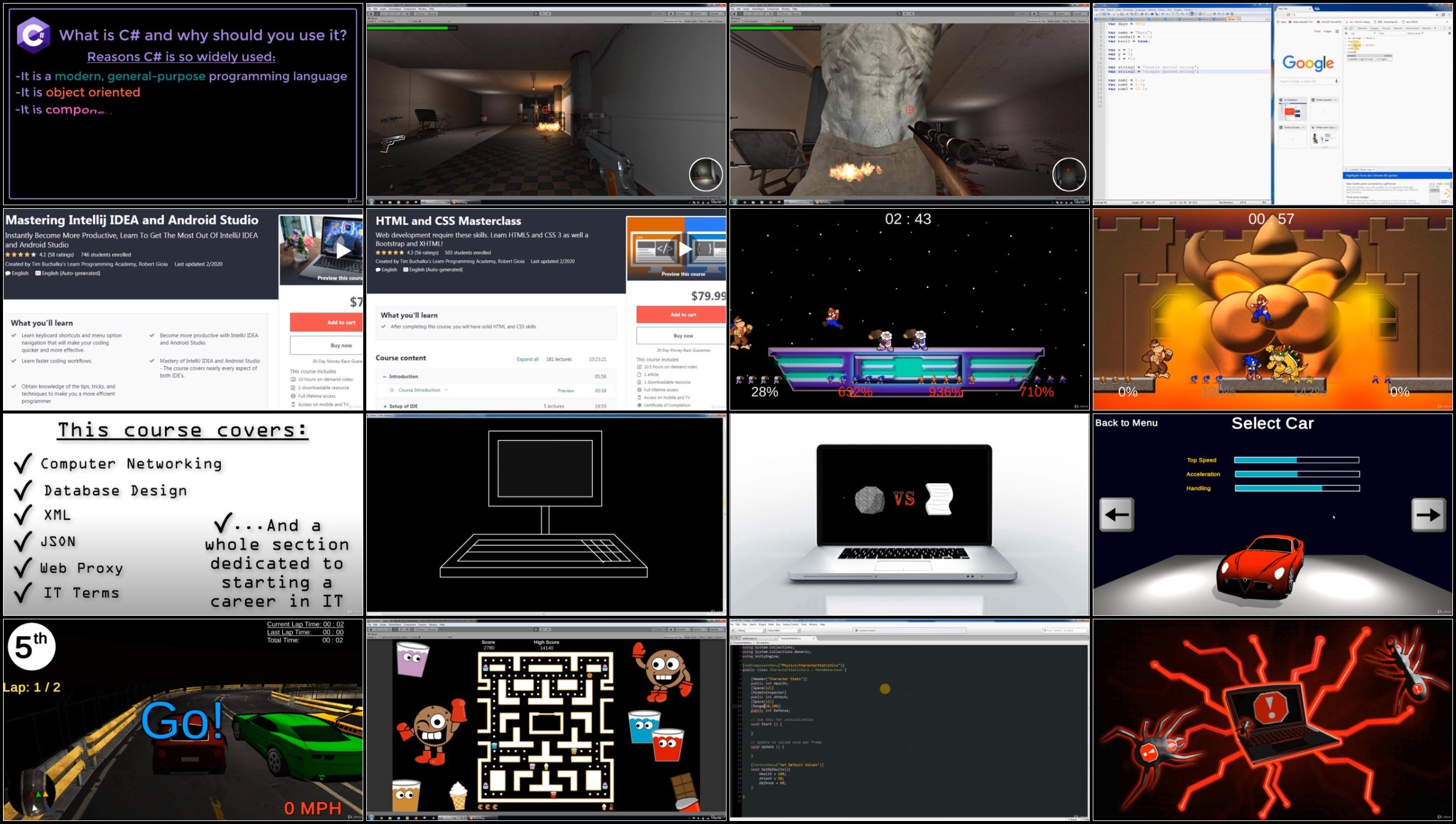The height and width of the screenshot is (824, 1456).
Task: Close the DevTools What's New drawer
Action: [1449, 169]
